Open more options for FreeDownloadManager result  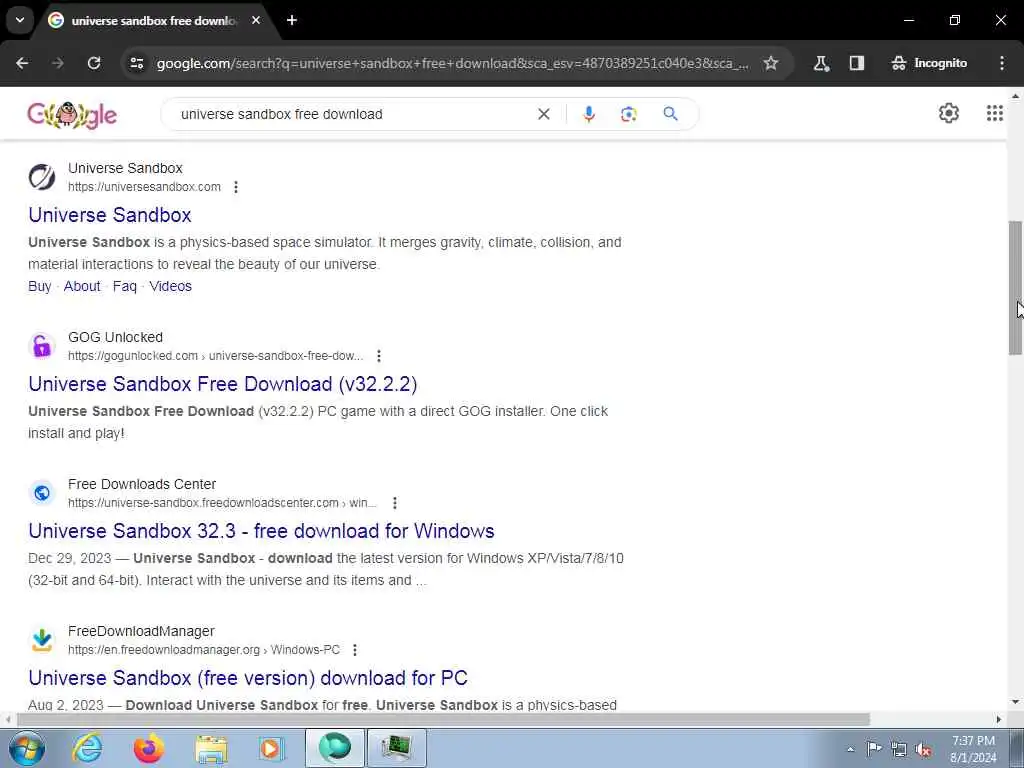(355, 650)
